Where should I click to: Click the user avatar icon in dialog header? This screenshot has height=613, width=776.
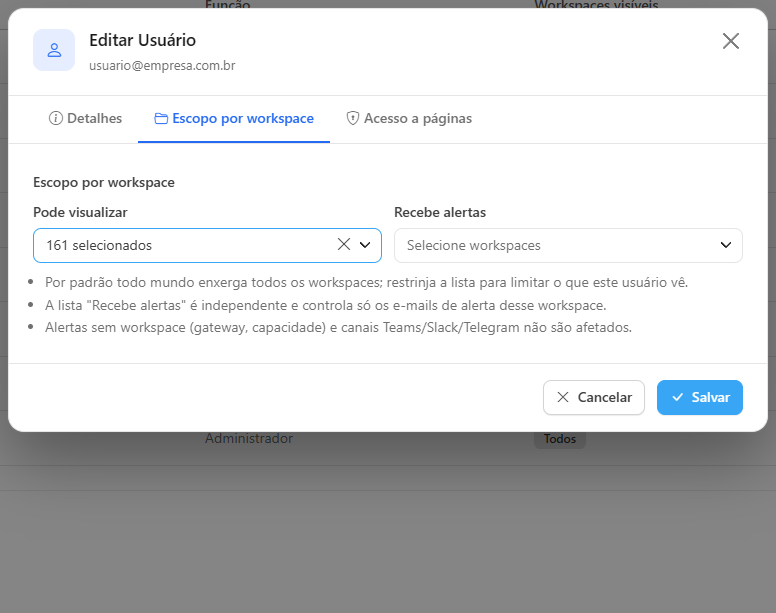click(54, 50)
